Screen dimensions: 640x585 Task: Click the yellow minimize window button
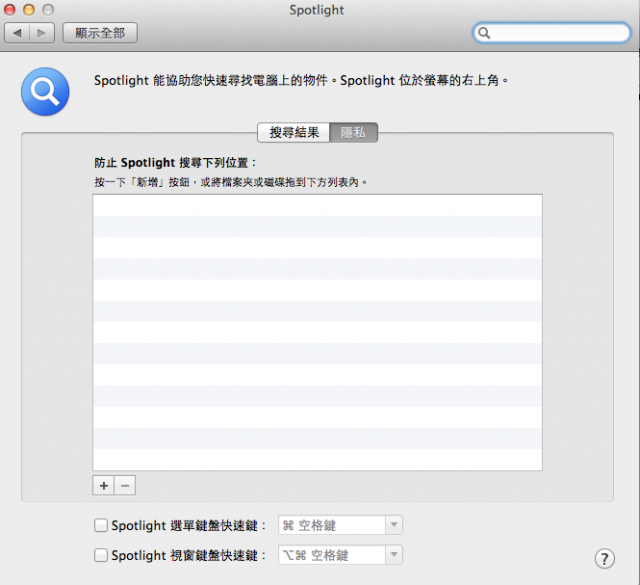(x=29, y=9)
